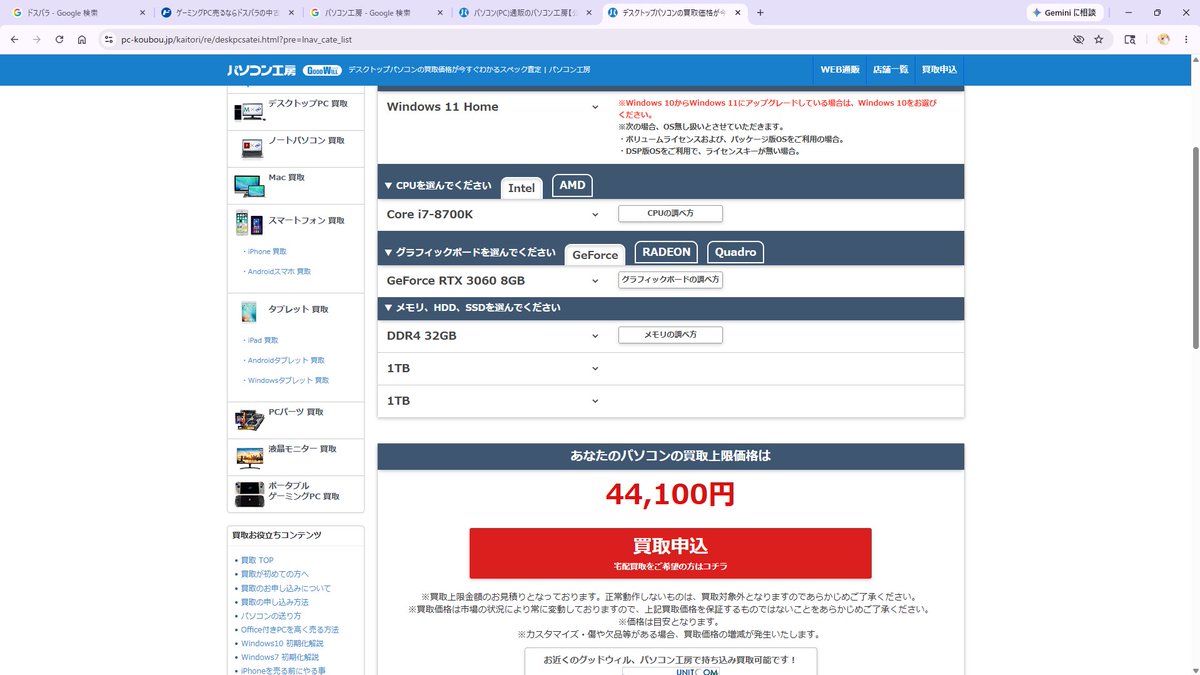This screenshot has width=1200, height=675.
Task: Open a new browser tab
Action: point(760,13)
